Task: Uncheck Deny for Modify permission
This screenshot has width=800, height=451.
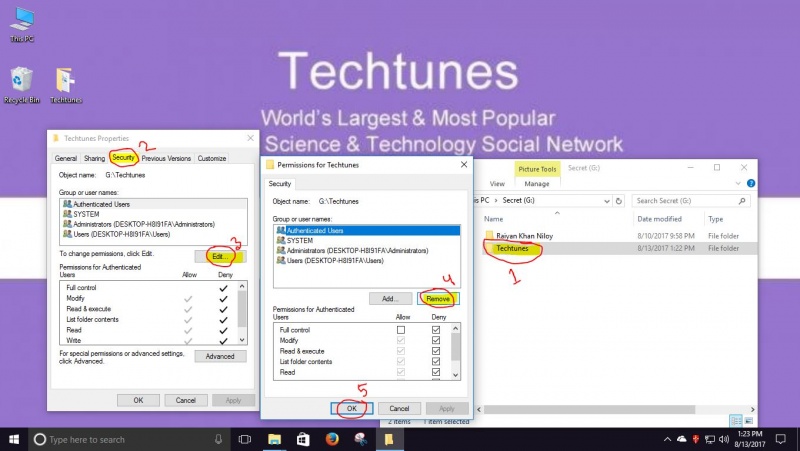Action: (x=436, y=340)
